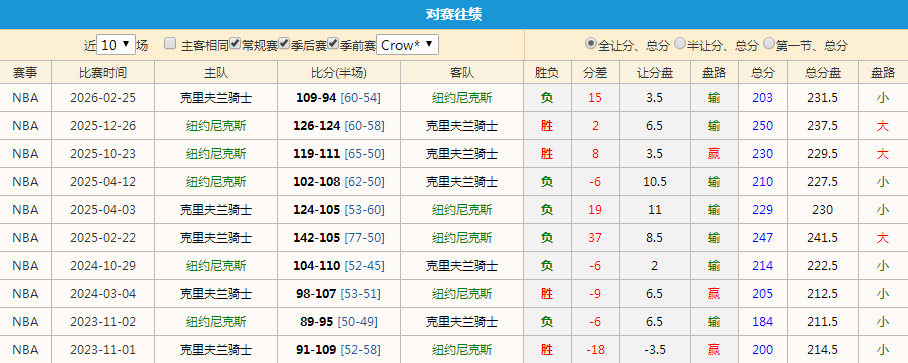Click the [53-60] half-time score
Image resolution: width=908 pixels, height=363 pixels.
(365, 210)
